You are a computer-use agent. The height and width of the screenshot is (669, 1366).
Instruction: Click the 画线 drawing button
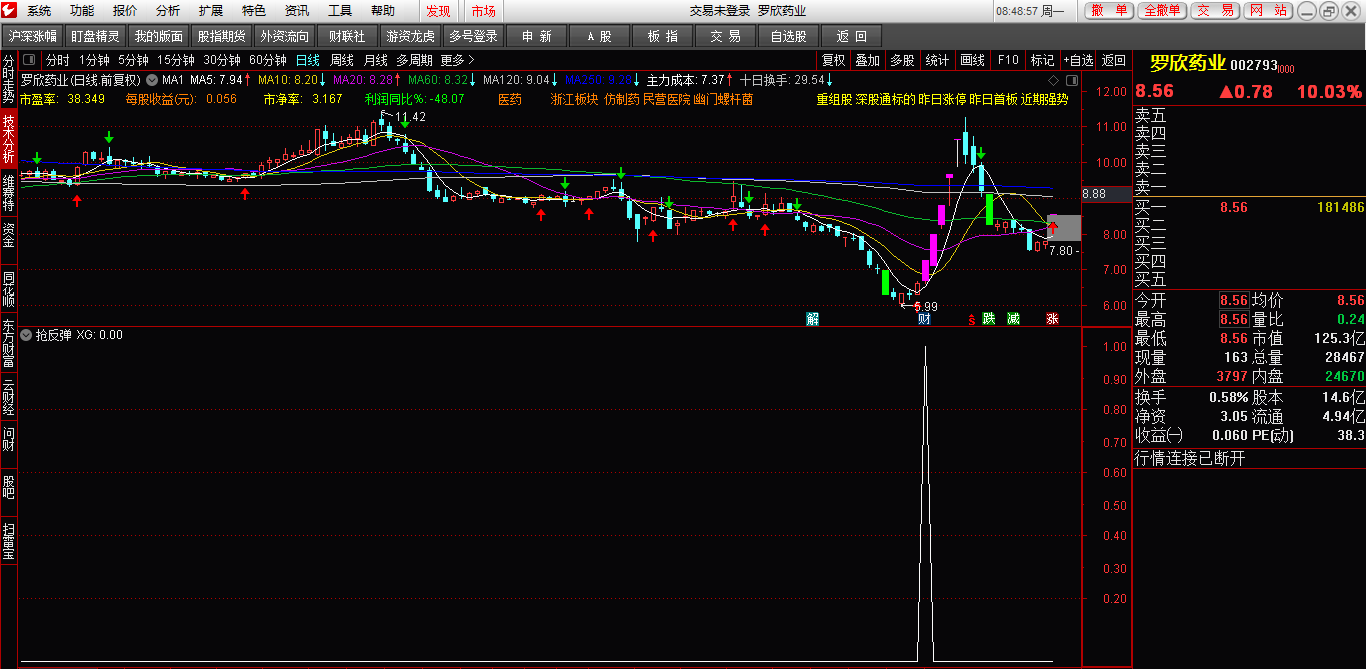[x=972, y=60]
